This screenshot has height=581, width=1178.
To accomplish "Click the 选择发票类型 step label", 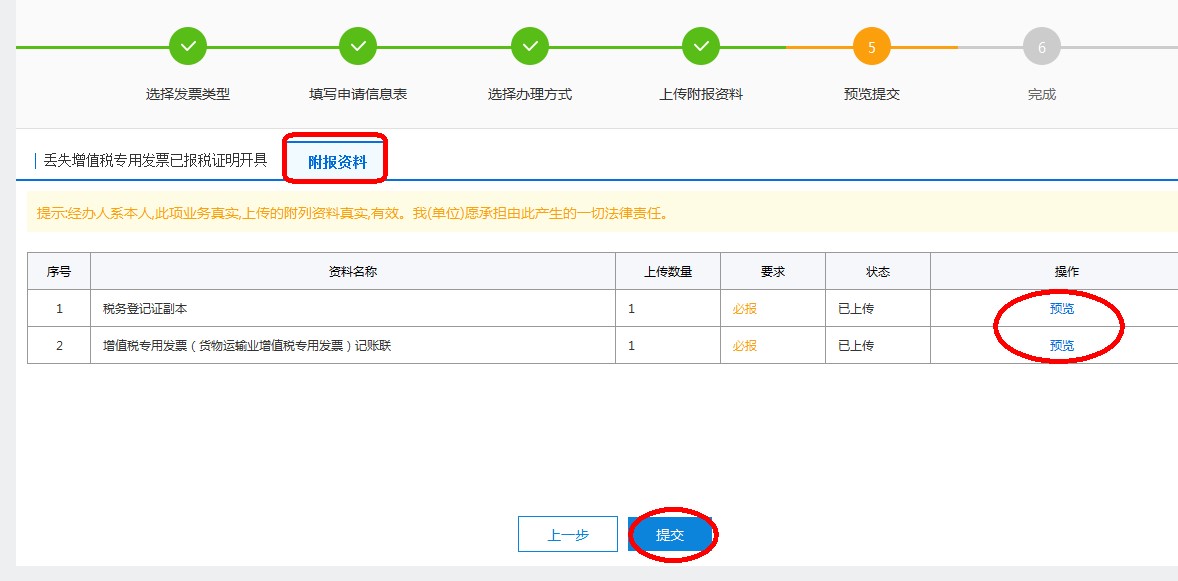I will click(188, 94).
